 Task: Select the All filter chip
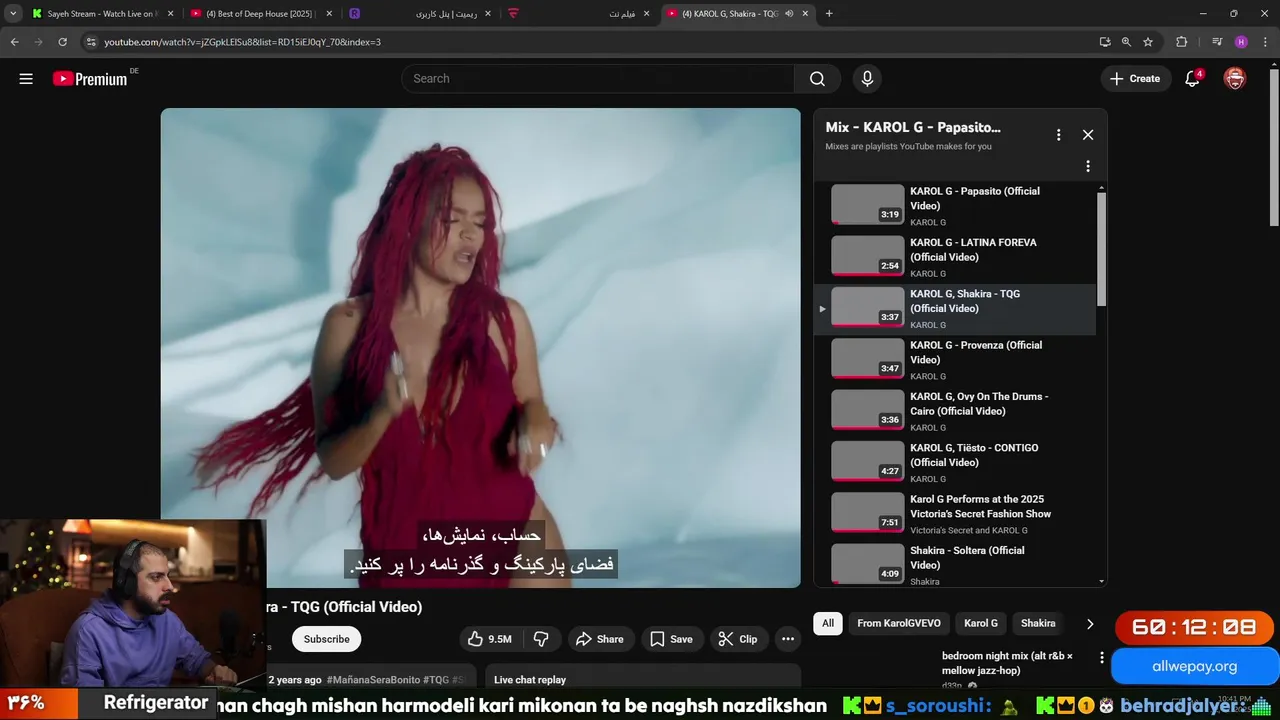coord(828,623)
